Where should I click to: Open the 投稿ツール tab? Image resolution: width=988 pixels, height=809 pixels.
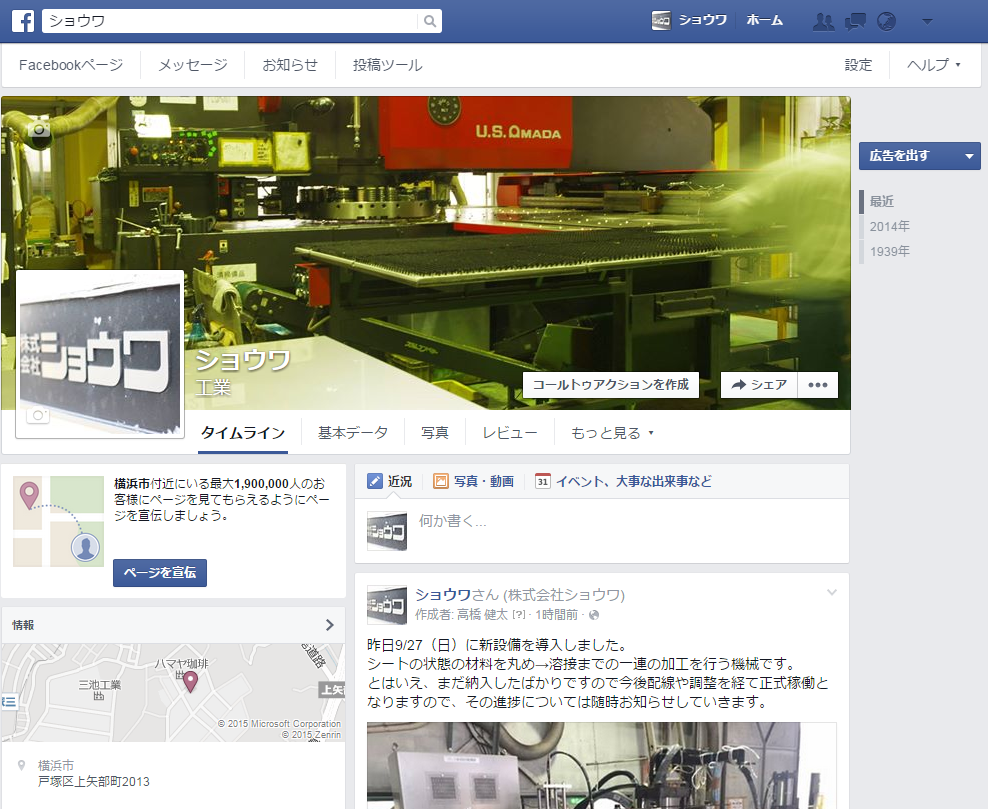[x=388, y=65]
